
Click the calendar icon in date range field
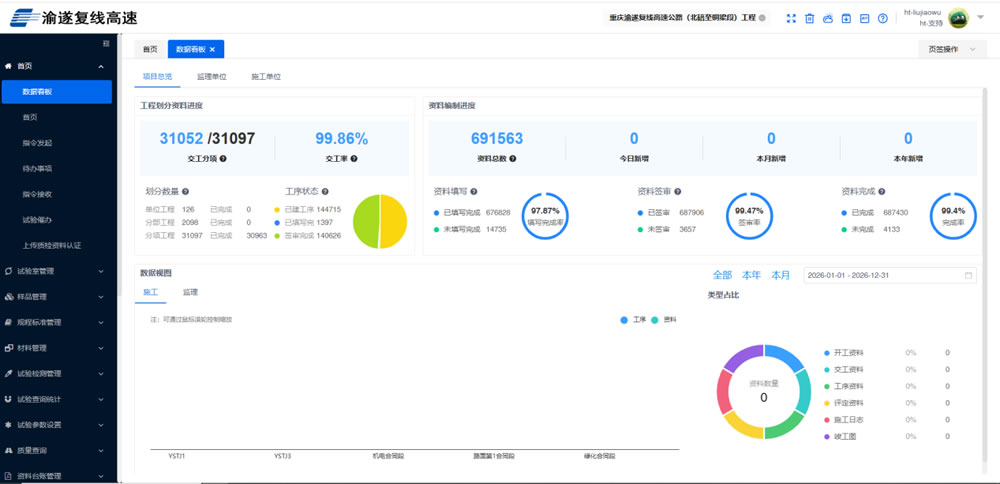pos(967,275)
